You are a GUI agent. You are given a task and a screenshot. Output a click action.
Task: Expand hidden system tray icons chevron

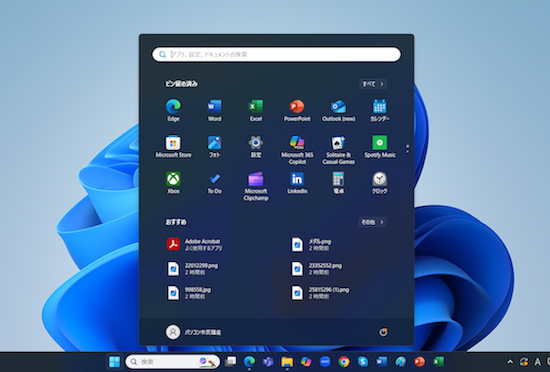pos(510,361)
